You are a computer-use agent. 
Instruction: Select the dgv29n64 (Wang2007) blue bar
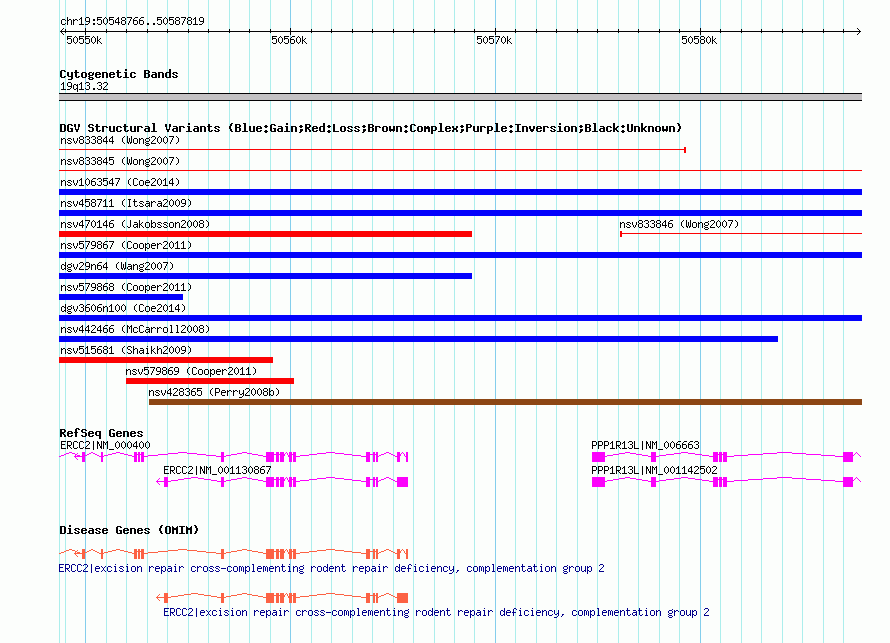(x=265, y=276)
